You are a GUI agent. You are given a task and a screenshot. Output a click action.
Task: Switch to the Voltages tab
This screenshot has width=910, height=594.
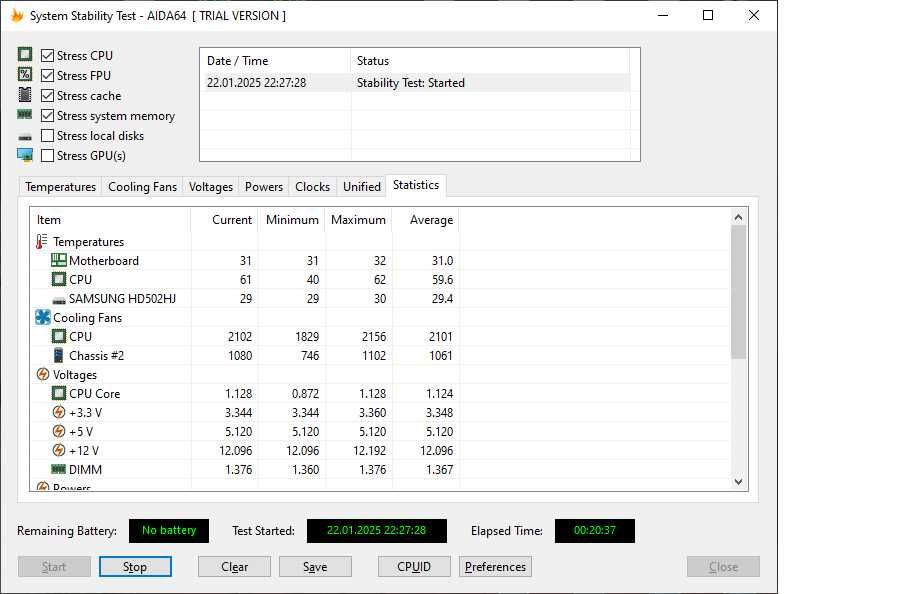point(211,187)
